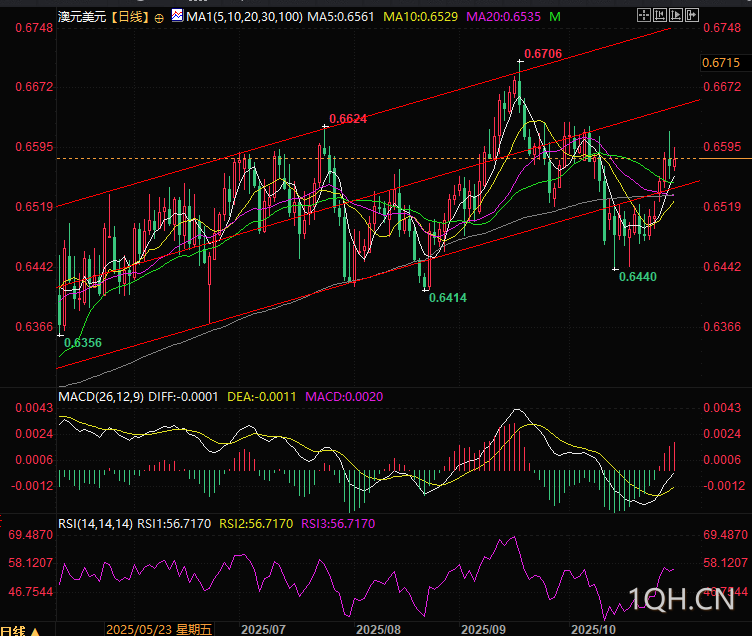
Task: Click the 0.6414 low price marker
Action: coord(447,298)
